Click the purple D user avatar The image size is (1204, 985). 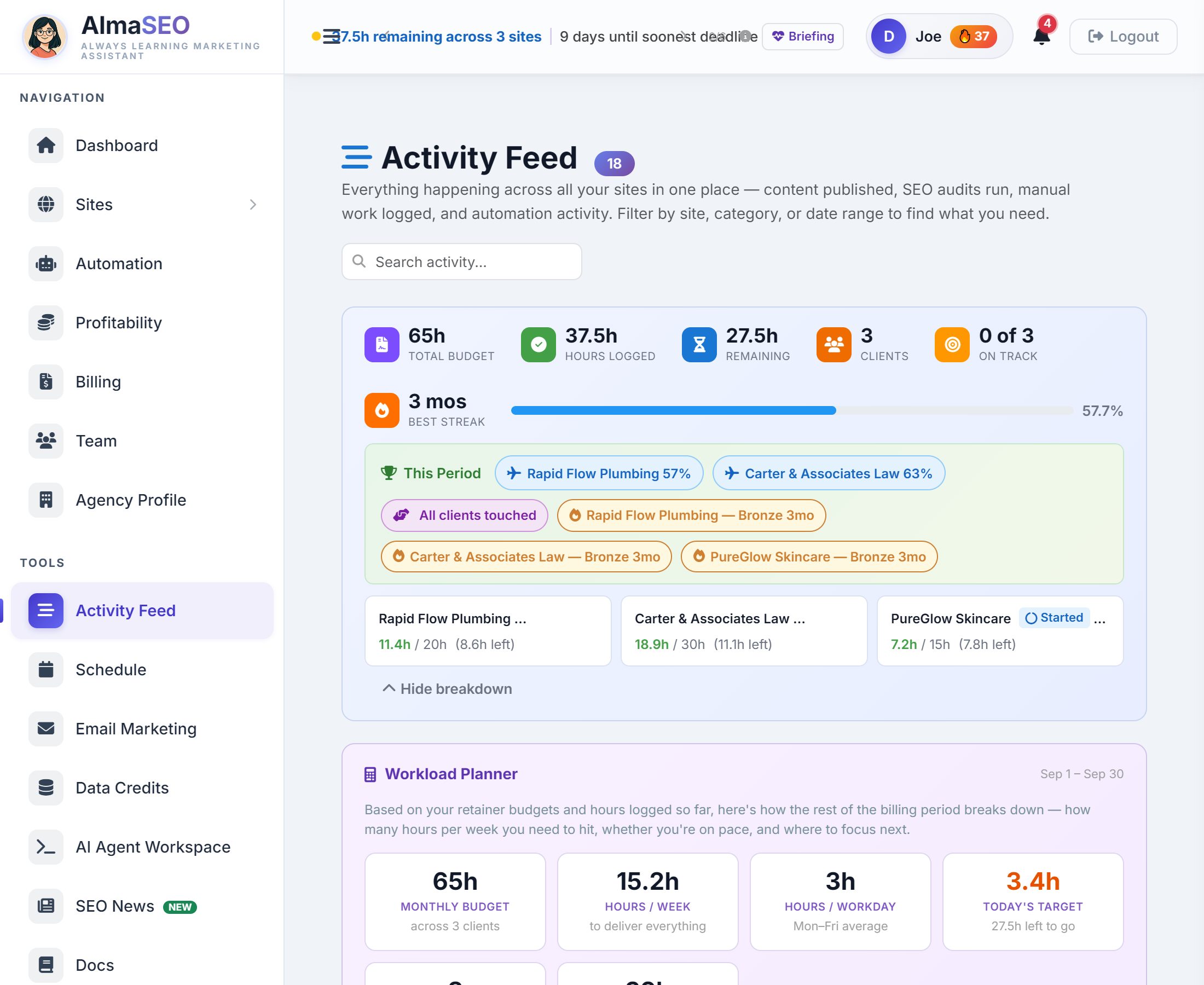coord(889,36)
